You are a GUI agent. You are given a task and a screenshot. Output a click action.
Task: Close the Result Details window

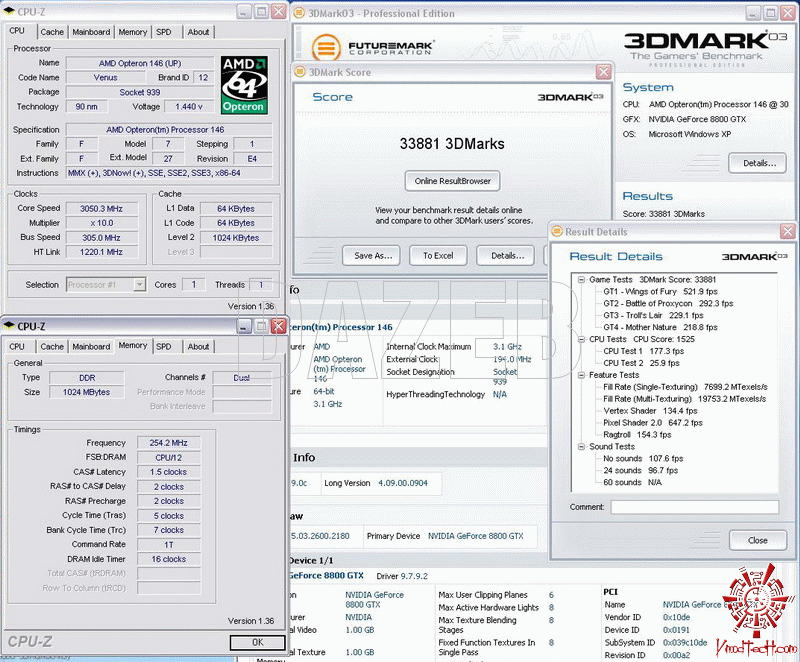[x=787, y=232]
